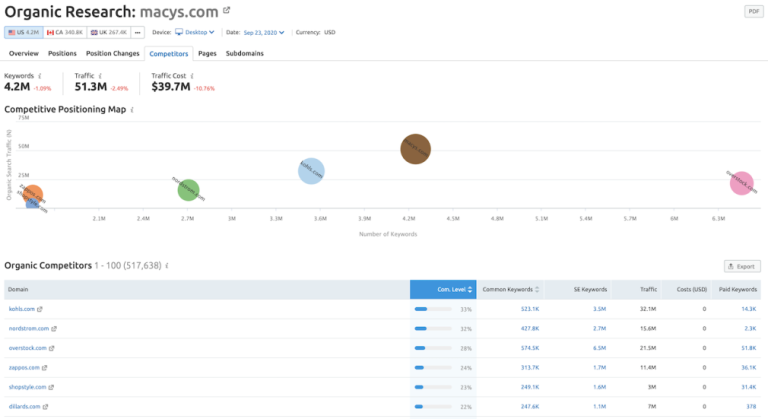Select the US 4.2M database
Image resolution: width=768 pixels, height=419 pixels.
24,32
